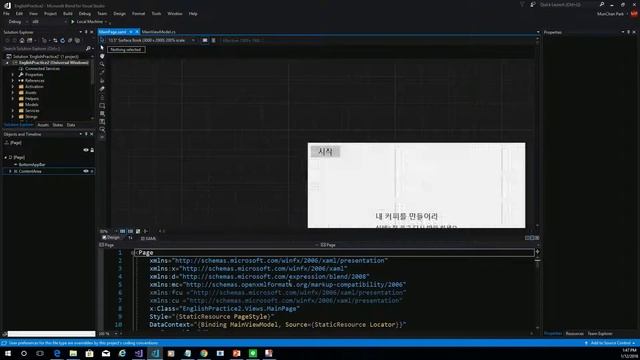Select the Zoom magnifier tool
Screen dimensions: 640x360
pos(102,64)
